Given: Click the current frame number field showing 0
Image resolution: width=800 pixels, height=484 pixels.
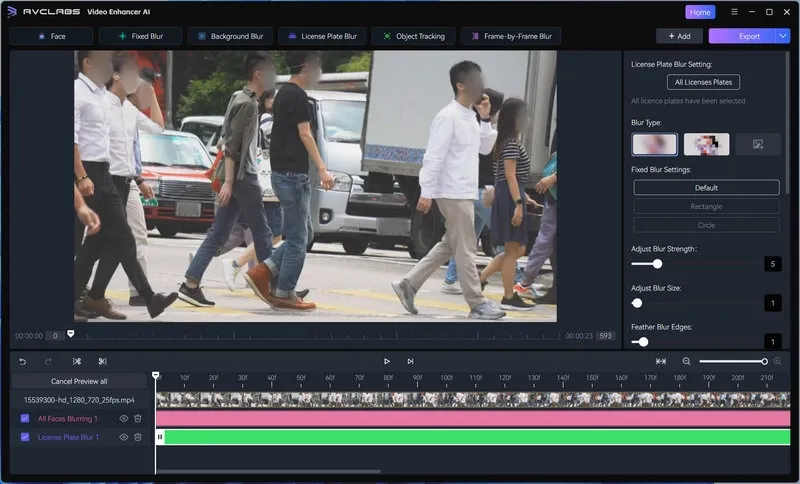Looking at the screenshot, I should (55, 336).
